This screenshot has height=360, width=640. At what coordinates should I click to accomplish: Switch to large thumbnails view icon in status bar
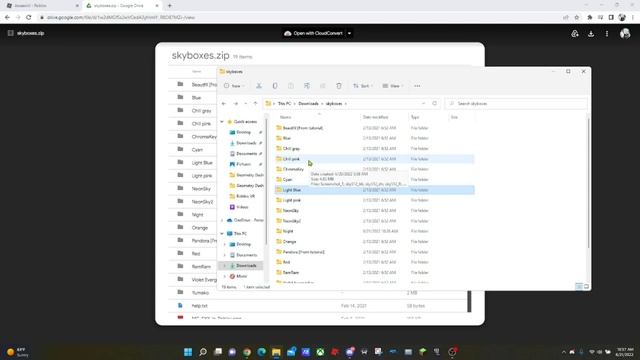(587, 286)
